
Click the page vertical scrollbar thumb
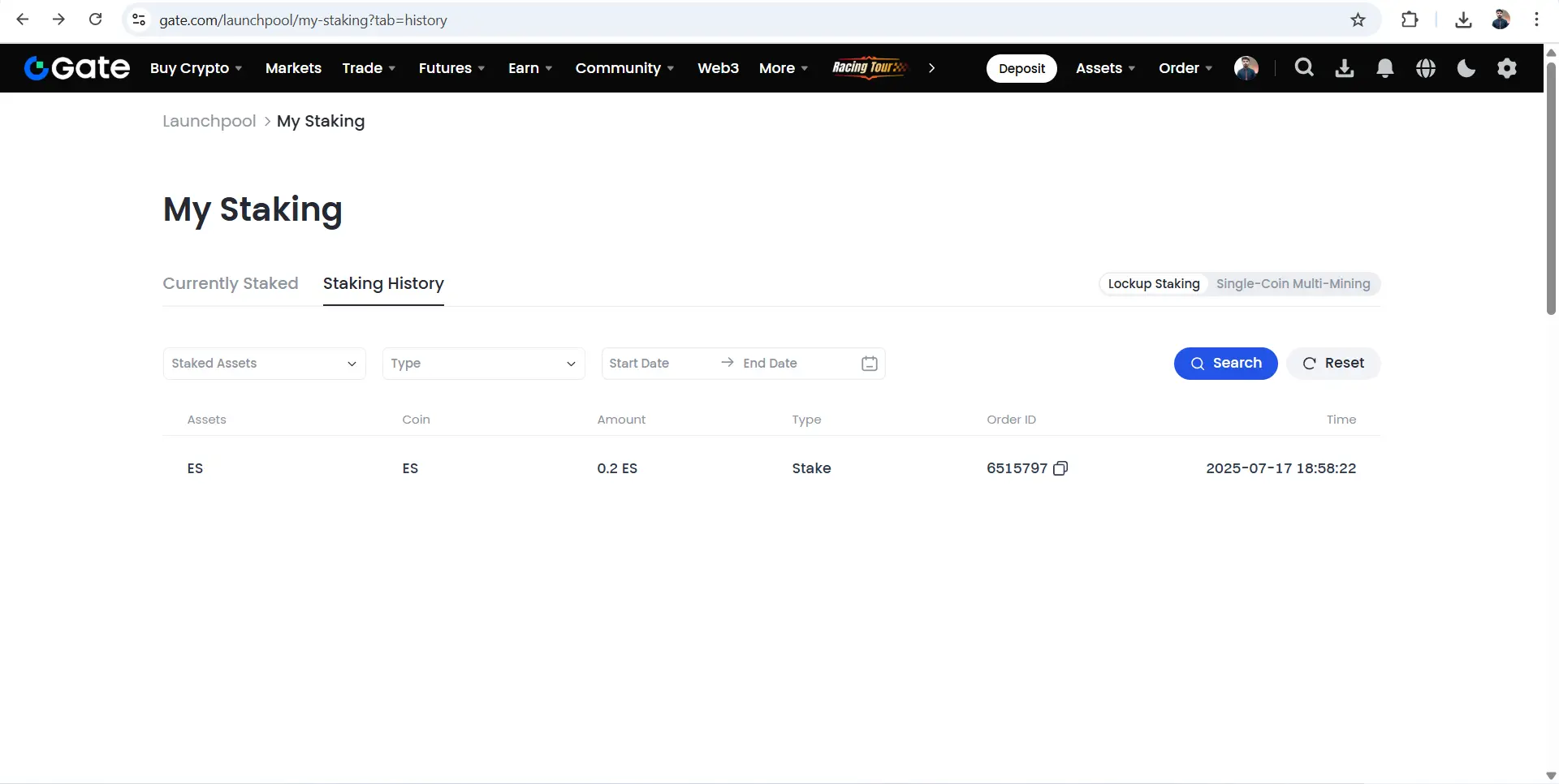coord(1551,187)
